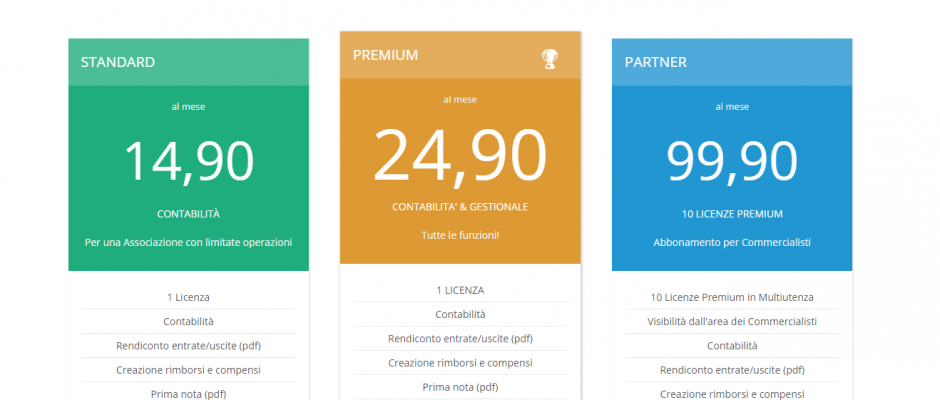Image resolution: width=940 pixels, height=400 pixels.
Task: Click "al mese" above the 24,90 price
Action: point(460,100)
